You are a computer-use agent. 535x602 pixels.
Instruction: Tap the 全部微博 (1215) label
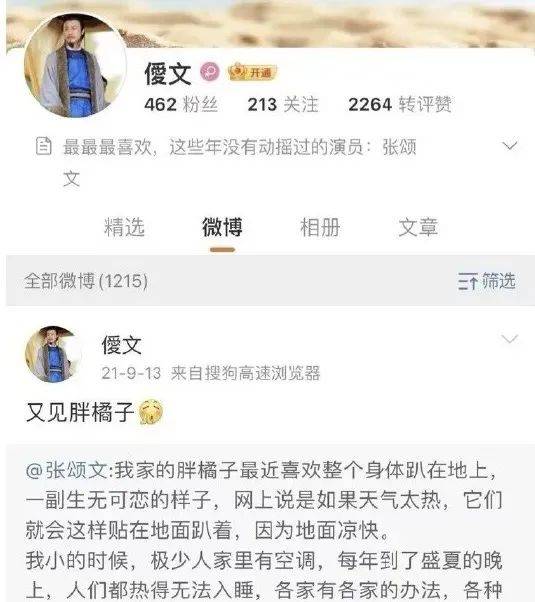(86, 281)
